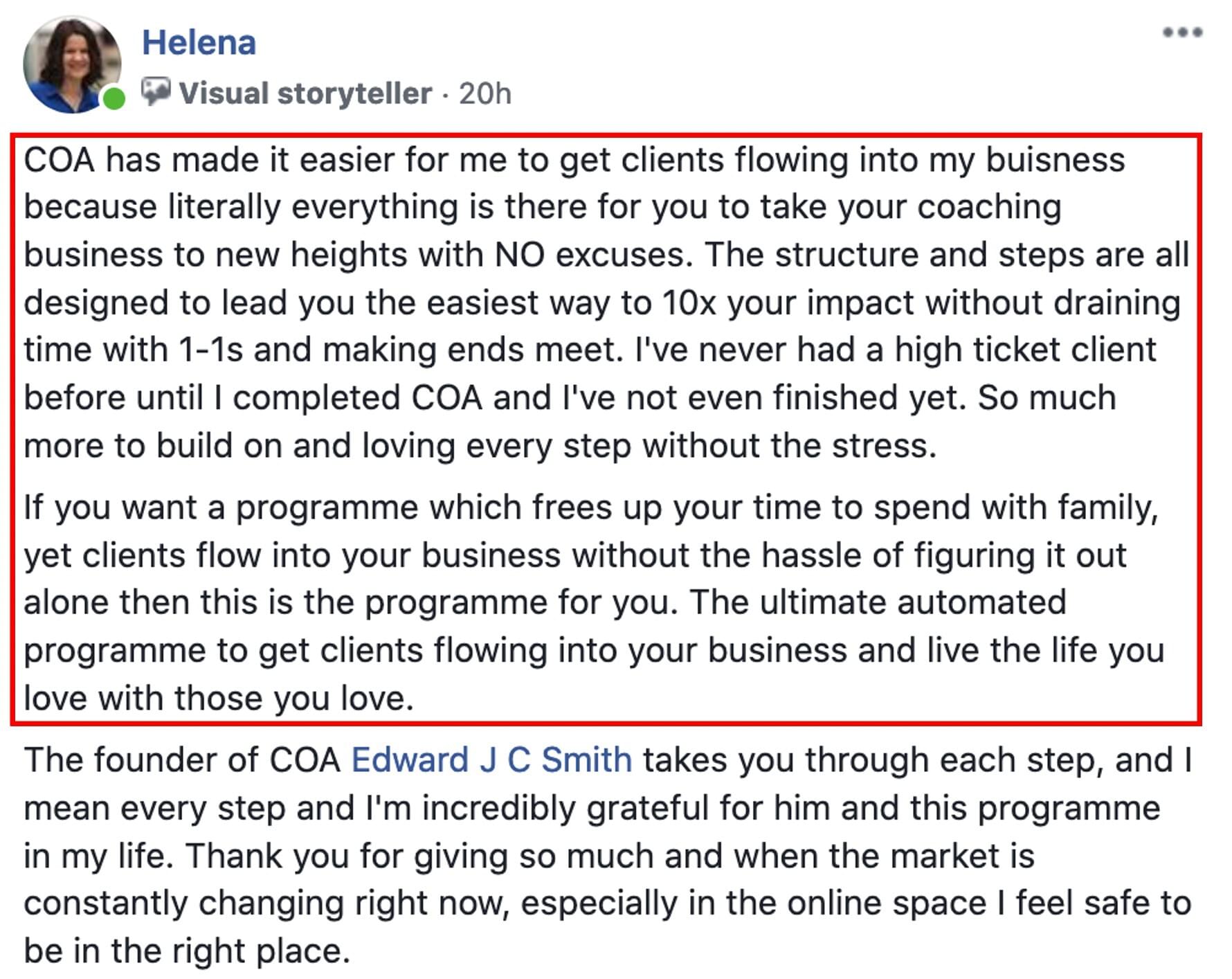Screen dimensions: 1232x979
Task: Click the phrase 'ultimate automated' in the post
Action: point(913,602)
